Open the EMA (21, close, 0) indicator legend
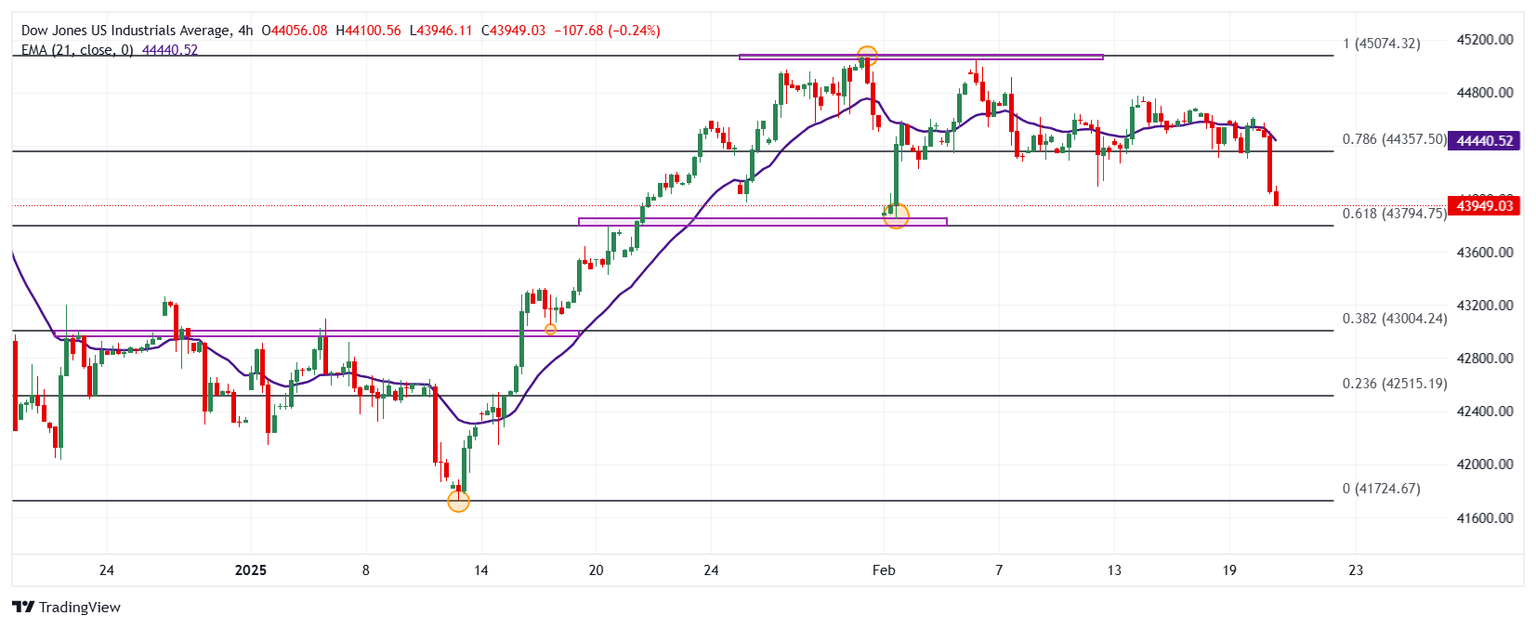1536x627 pixels. click(76, 49)
